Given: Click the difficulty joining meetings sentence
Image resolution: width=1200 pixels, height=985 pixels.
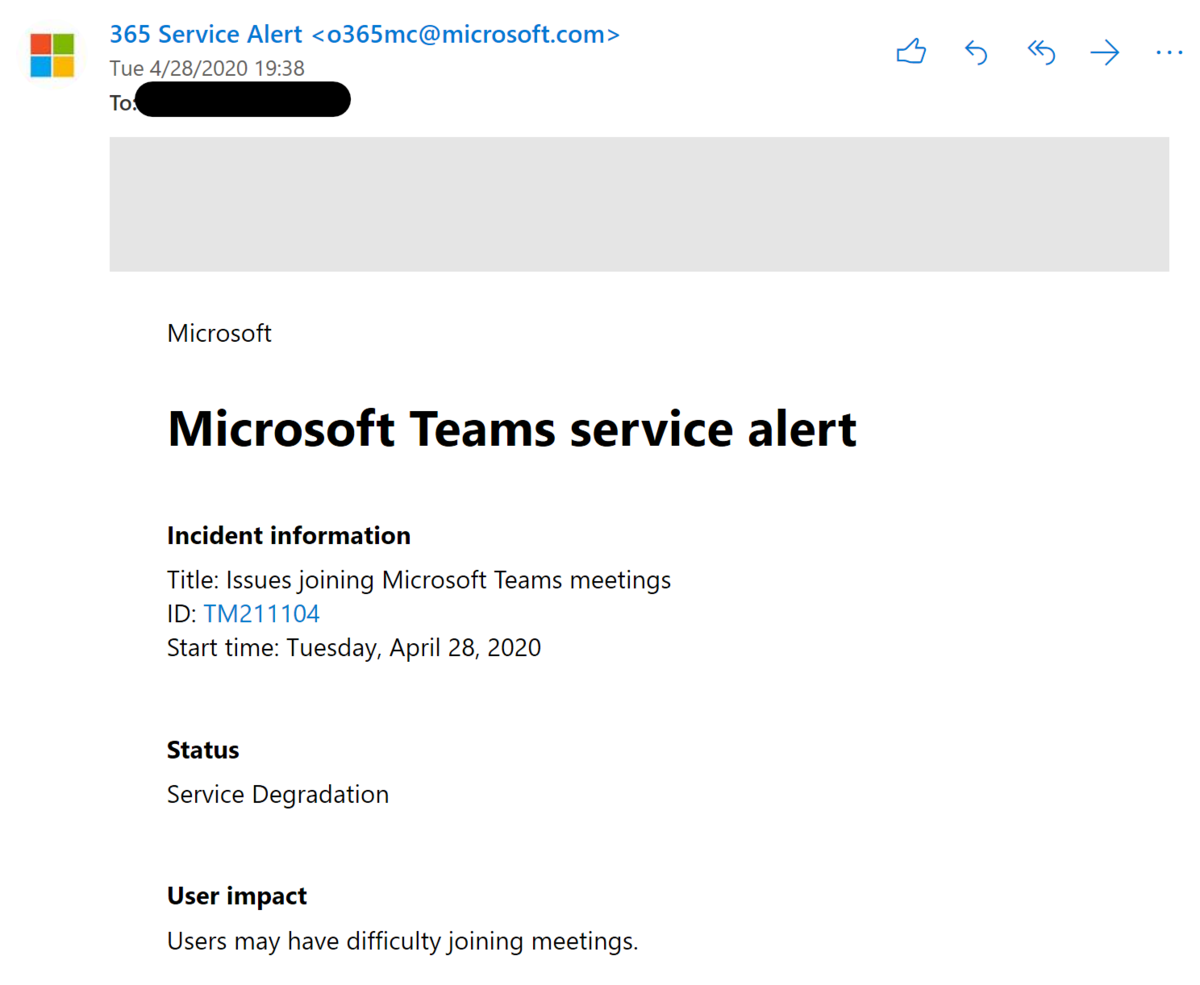Looking at the screenshot, I should point(402,941).
